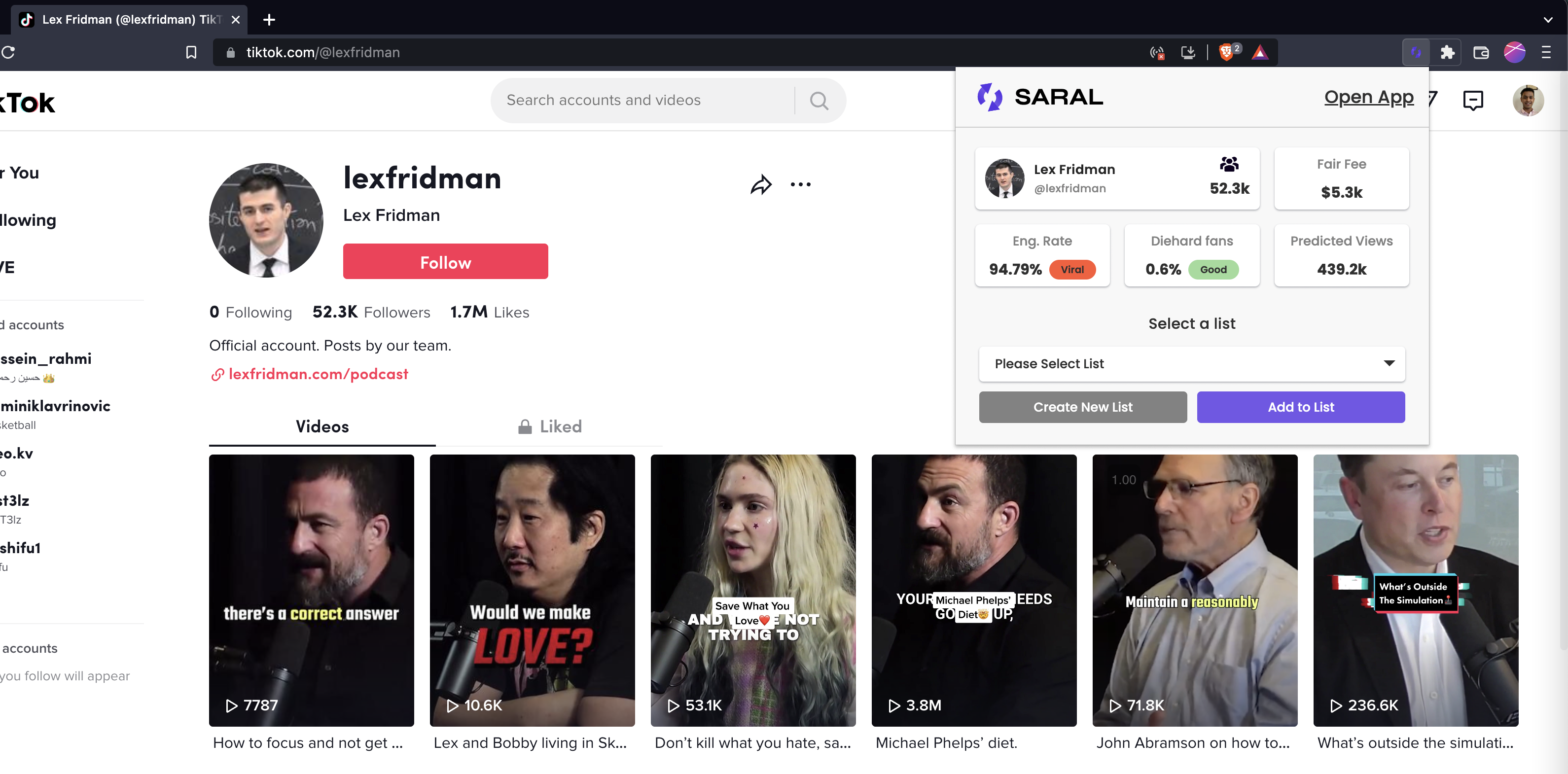Click the followers group icon in SARAL card

pyautogui.click(x=1229, y=164)
